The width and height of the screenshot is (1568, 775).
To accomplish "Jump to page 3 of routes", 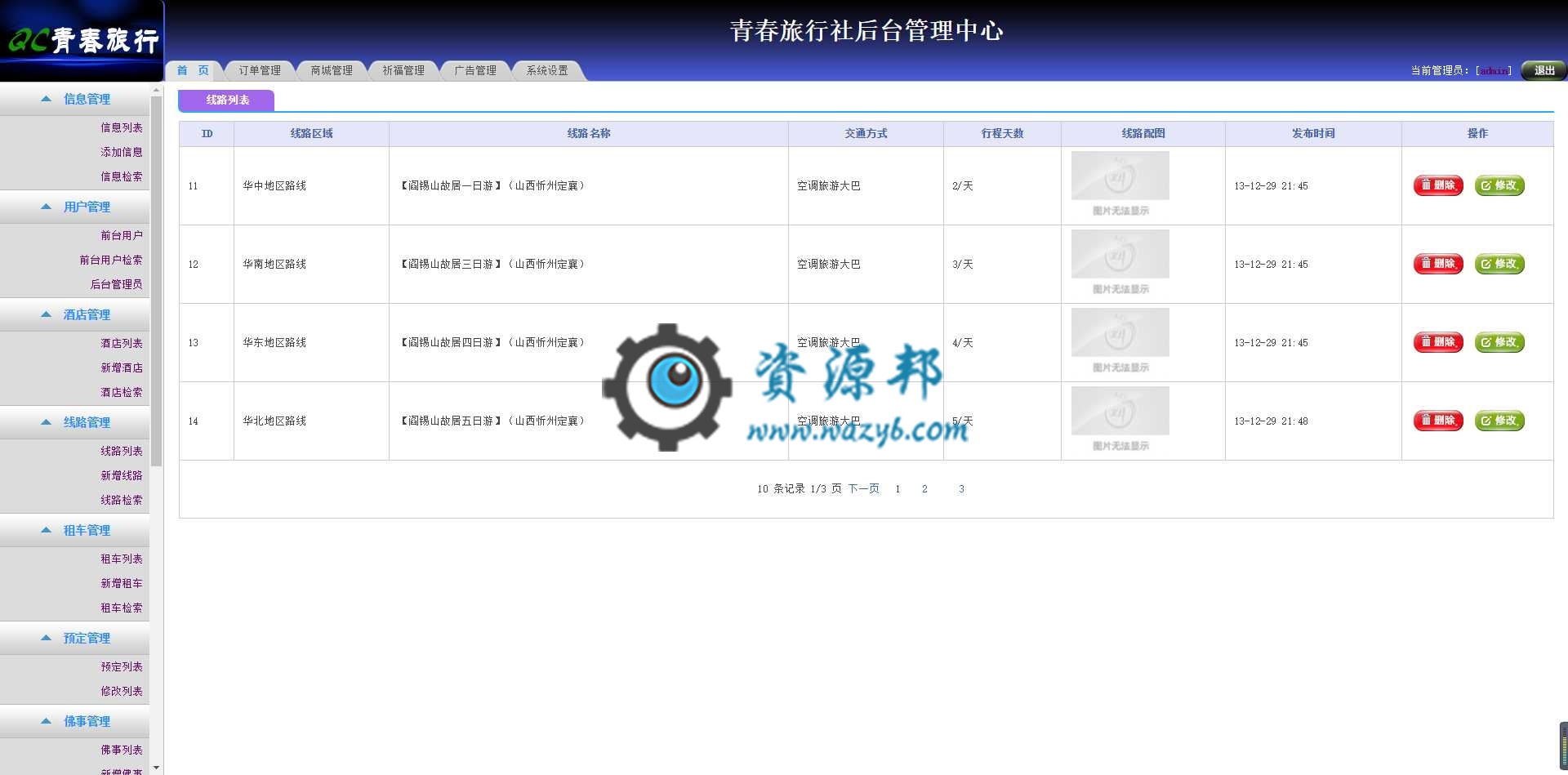I will (x=961, y=488).
